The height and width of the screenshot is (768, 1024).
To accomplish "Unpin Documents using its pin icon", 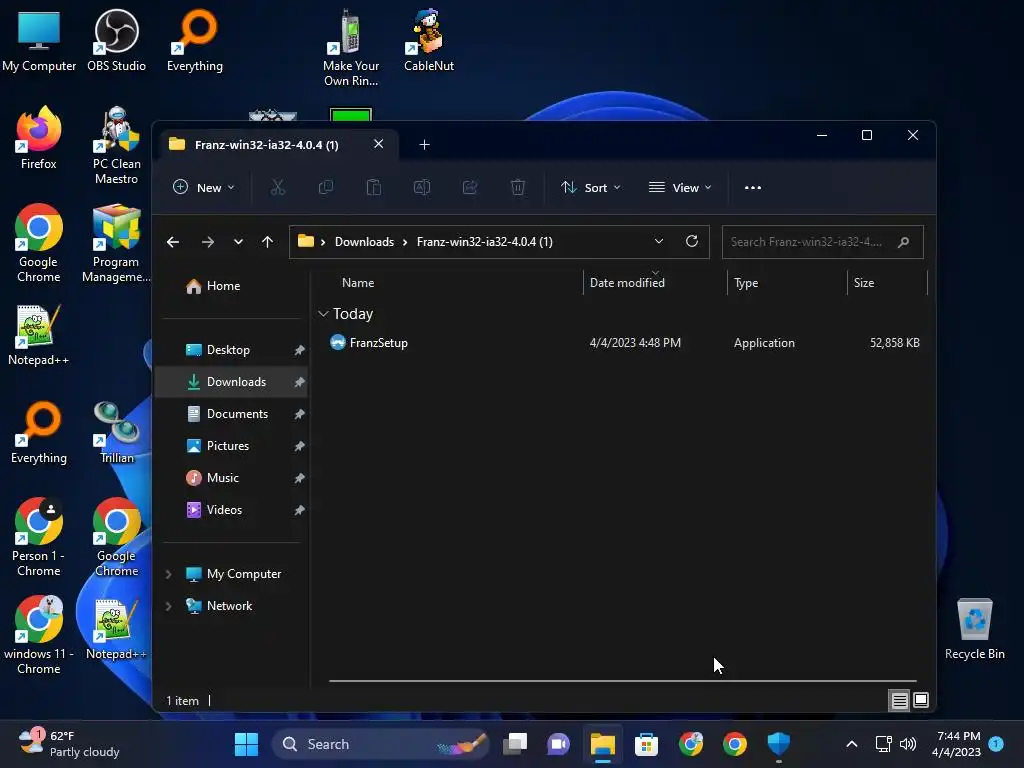I will coord(299,414).
